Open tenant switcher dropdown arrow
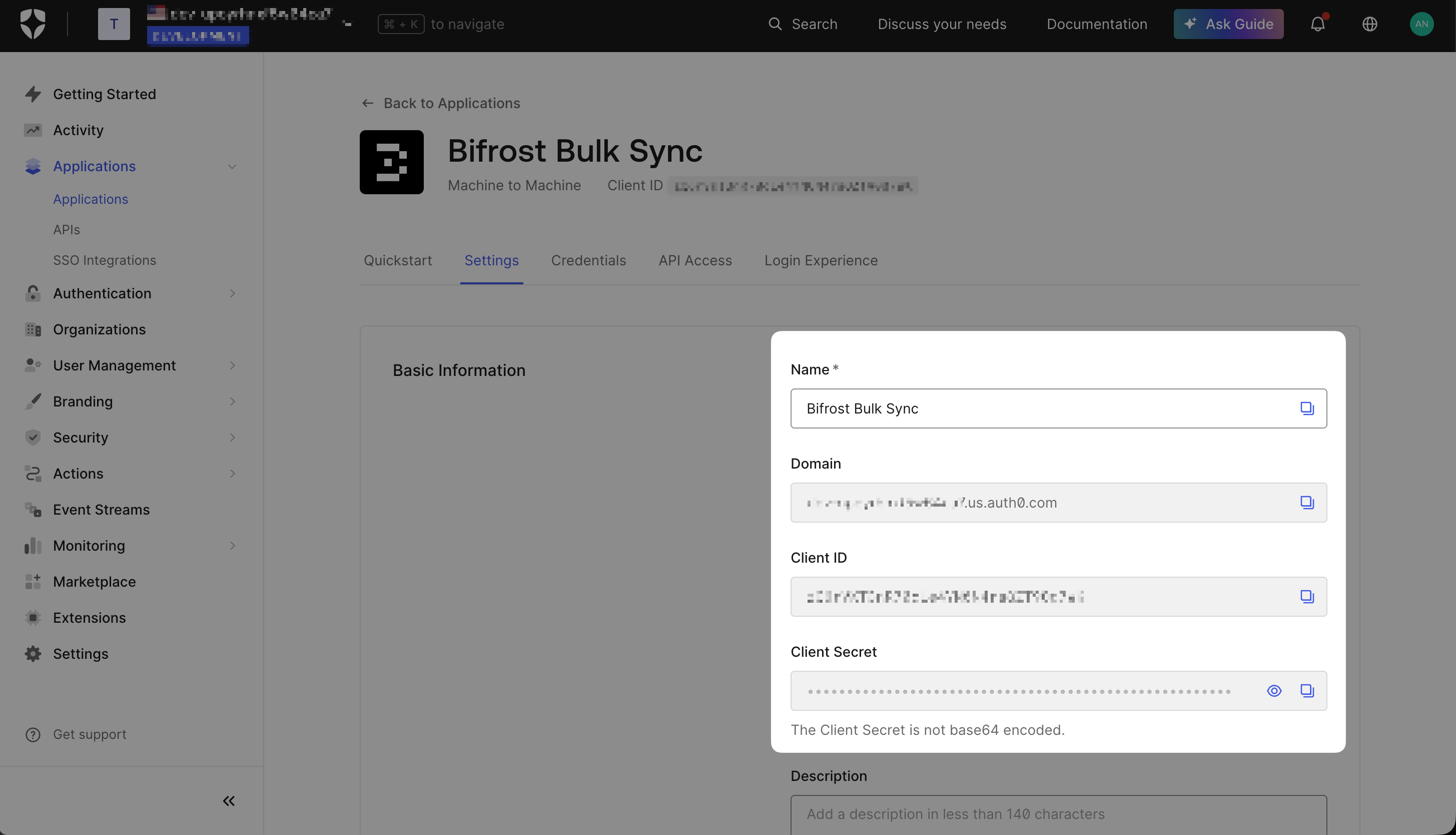Screen dimensions: 1456x835 [347, 24]
